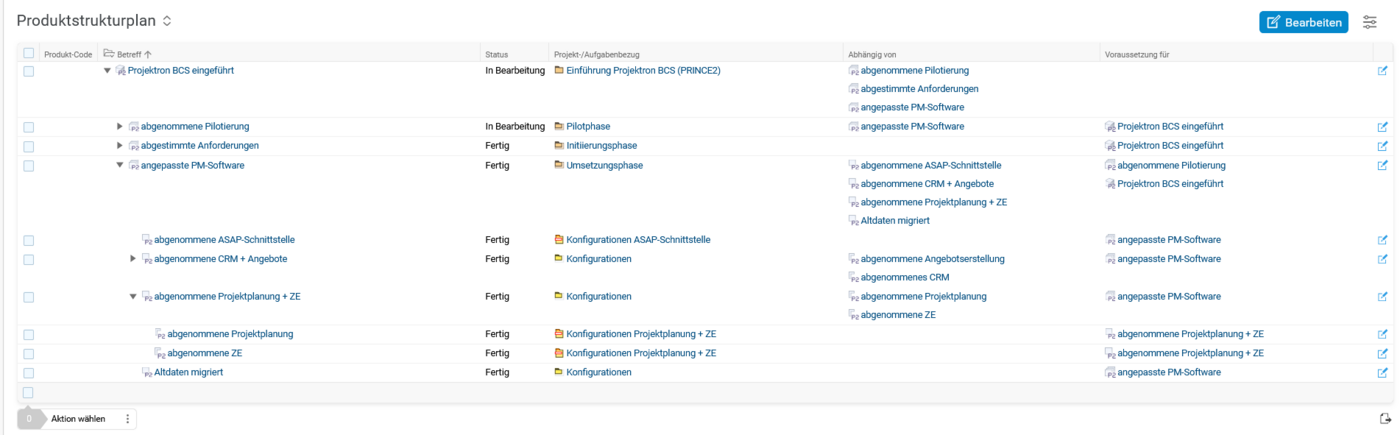Click export icon at bottom right
This screenshot has height=435, width=1400.
click(x=1385, y=419)
